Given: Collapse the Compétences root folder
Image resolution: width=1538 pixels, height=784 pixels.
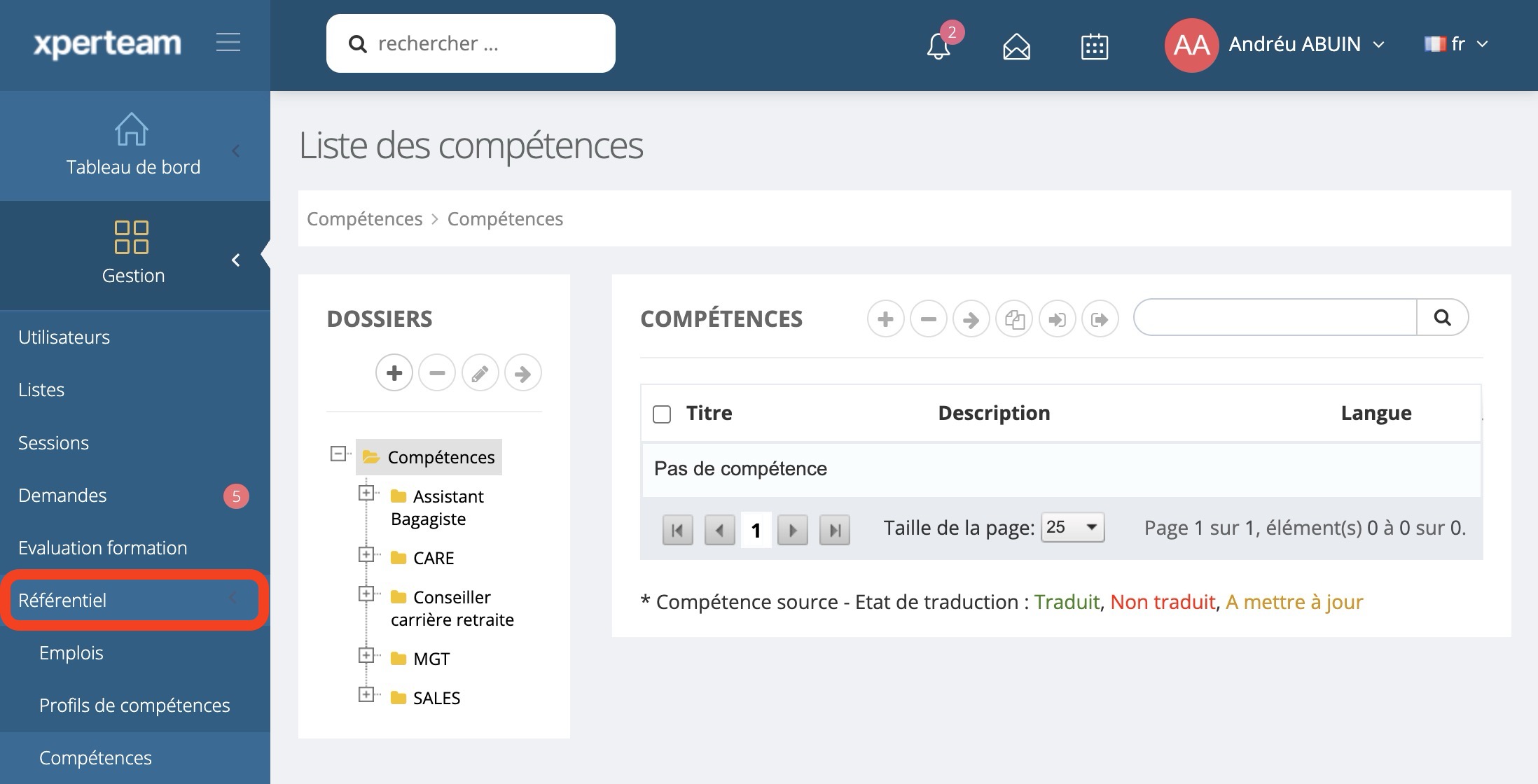Looking at the screenshot, I should [x=338, y=454].
